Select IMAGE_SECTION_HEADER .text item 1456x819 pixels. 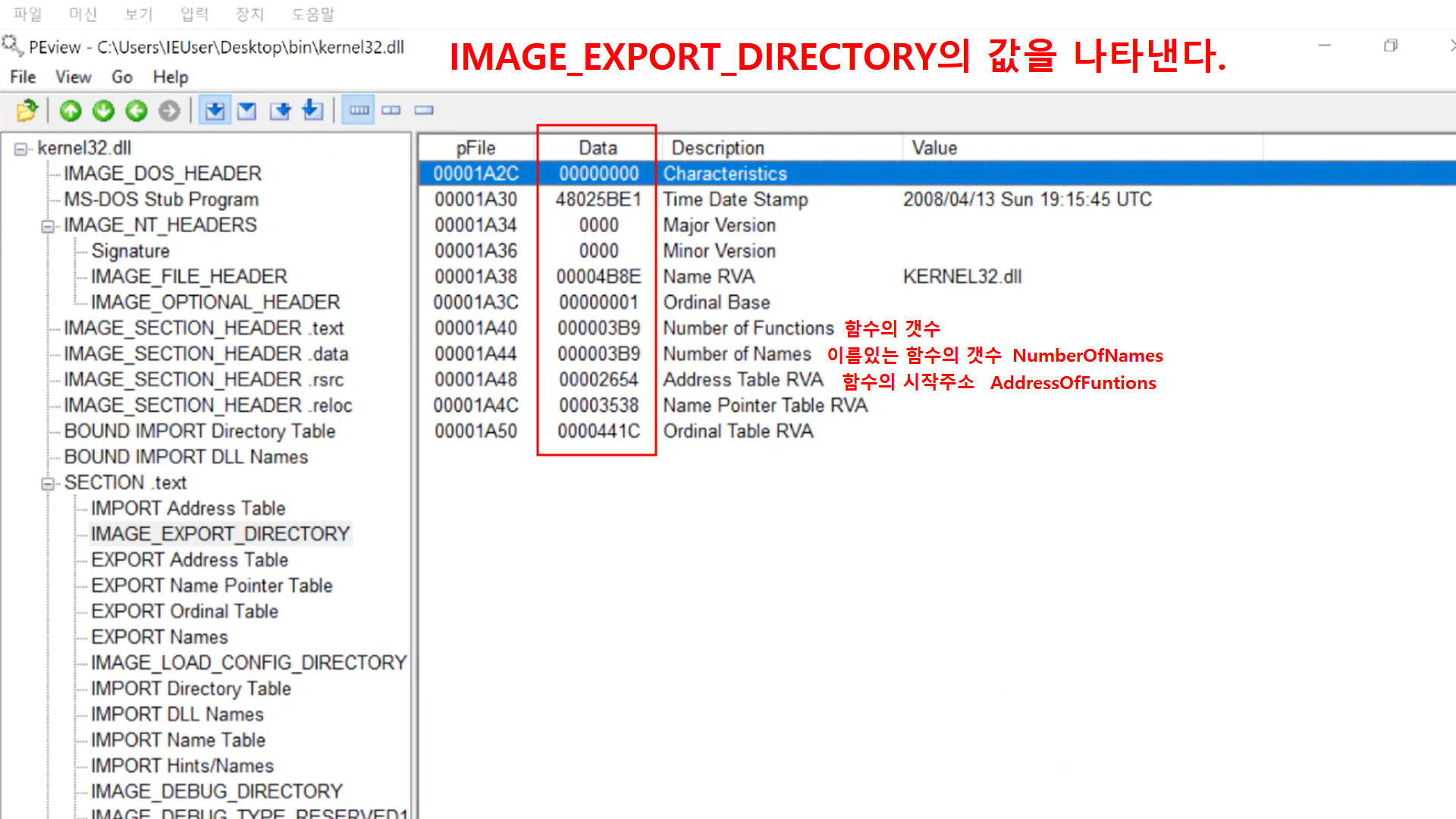pos(204,328)
